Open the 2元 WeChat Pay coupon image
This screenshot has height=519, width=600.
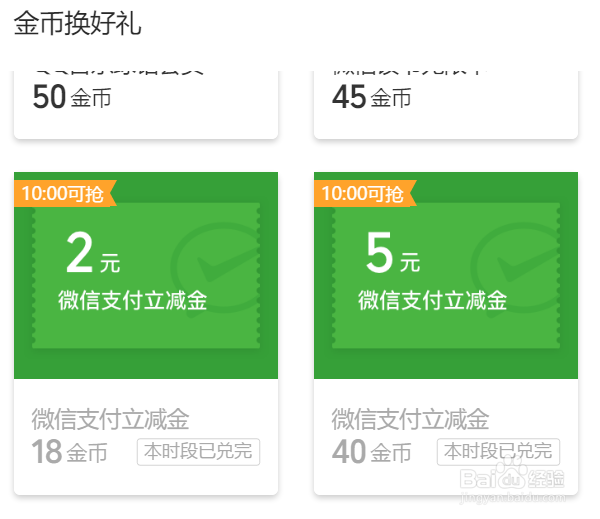pos(146,275)
